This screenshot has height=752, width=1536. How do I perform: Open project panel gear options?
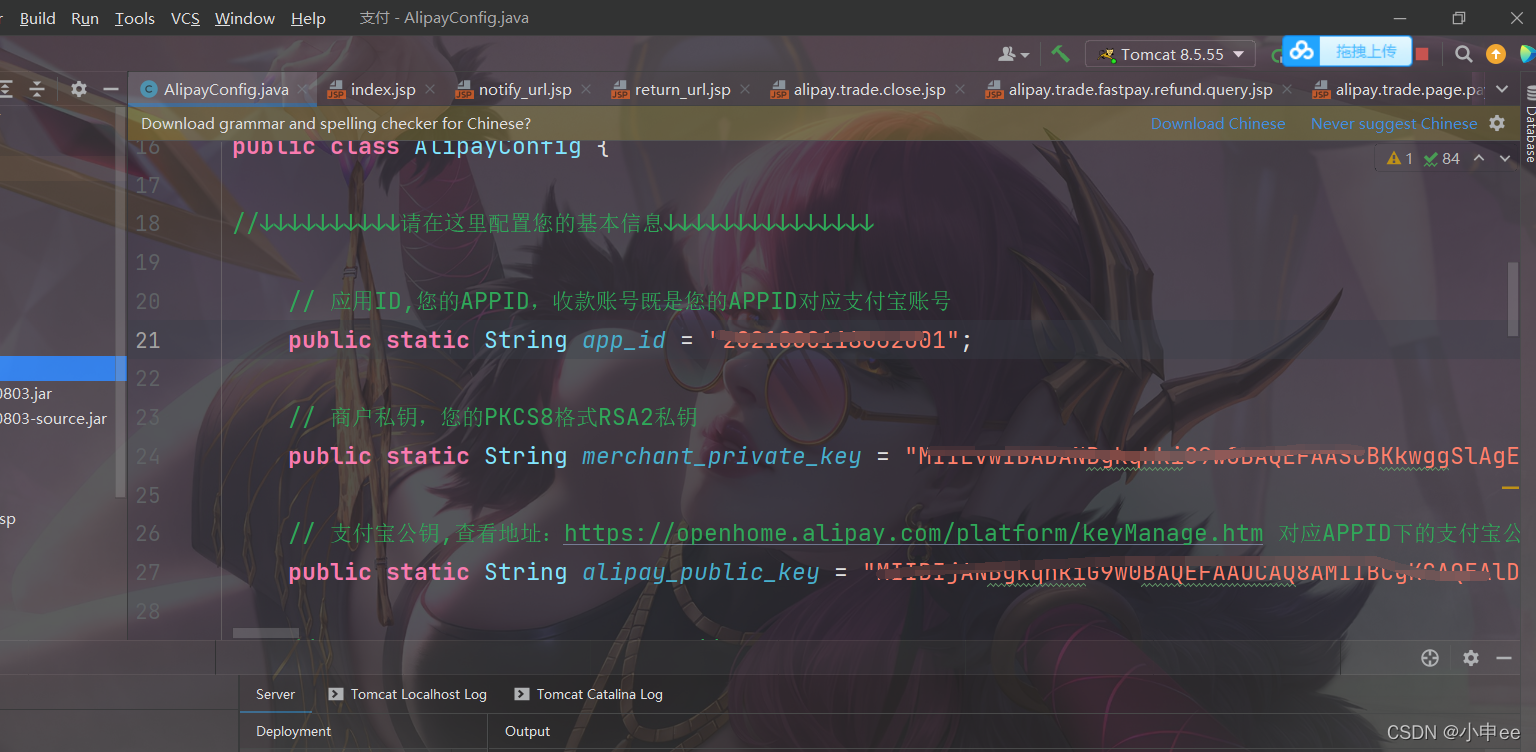tap(79, 89)
